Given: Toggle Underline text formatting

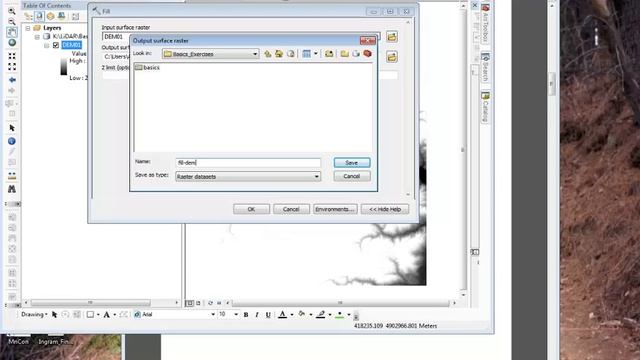Looking at the screenshot, I should click(268, 315).
